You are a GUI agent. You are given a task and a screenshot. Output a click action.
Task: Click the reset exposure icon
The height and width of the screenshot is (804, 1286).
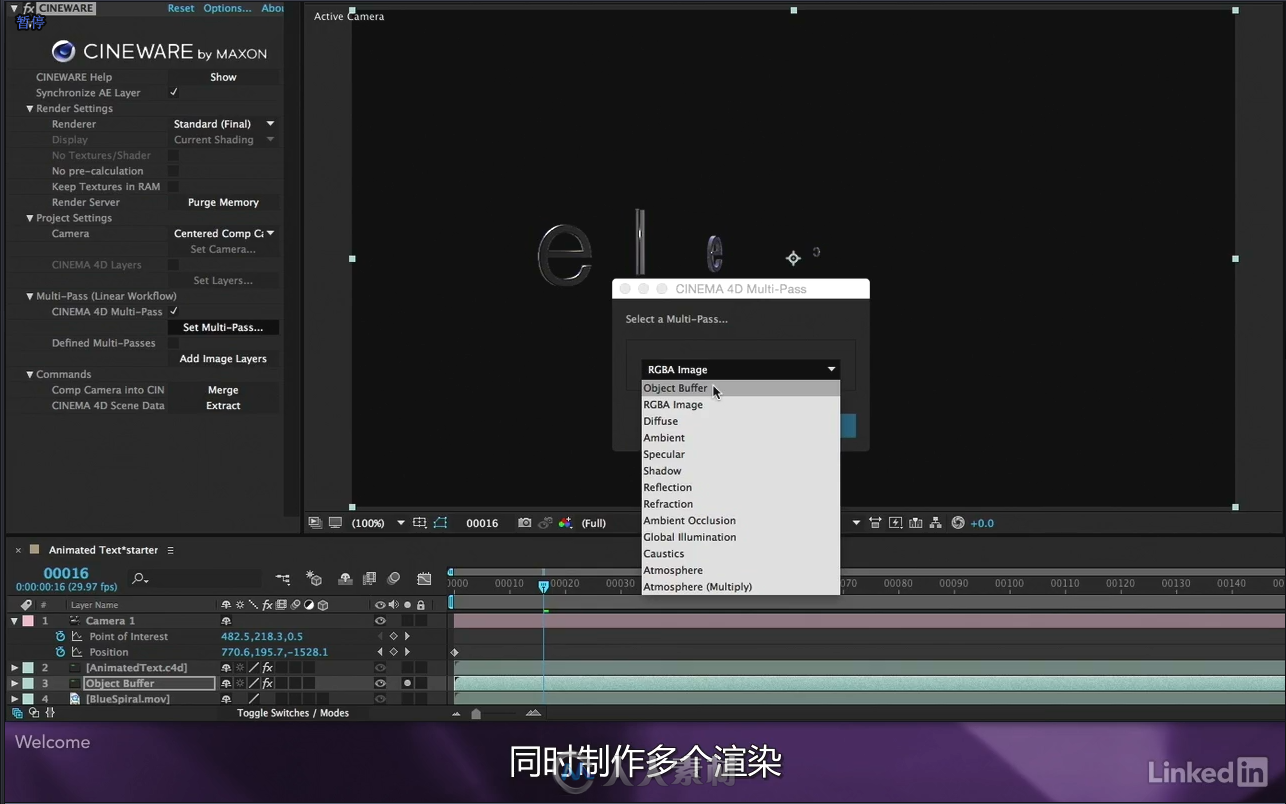(958, 523)
